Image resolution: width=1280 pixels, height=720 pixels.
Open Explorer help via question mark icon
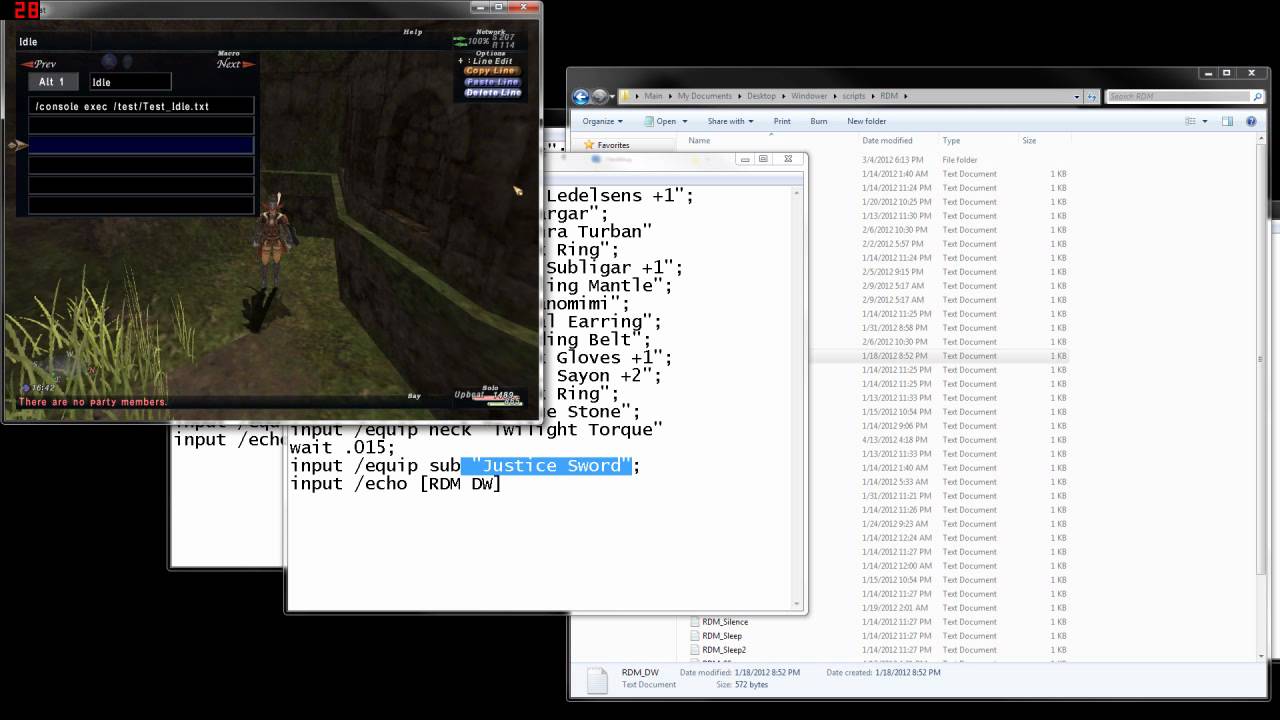click(1252, 121)
